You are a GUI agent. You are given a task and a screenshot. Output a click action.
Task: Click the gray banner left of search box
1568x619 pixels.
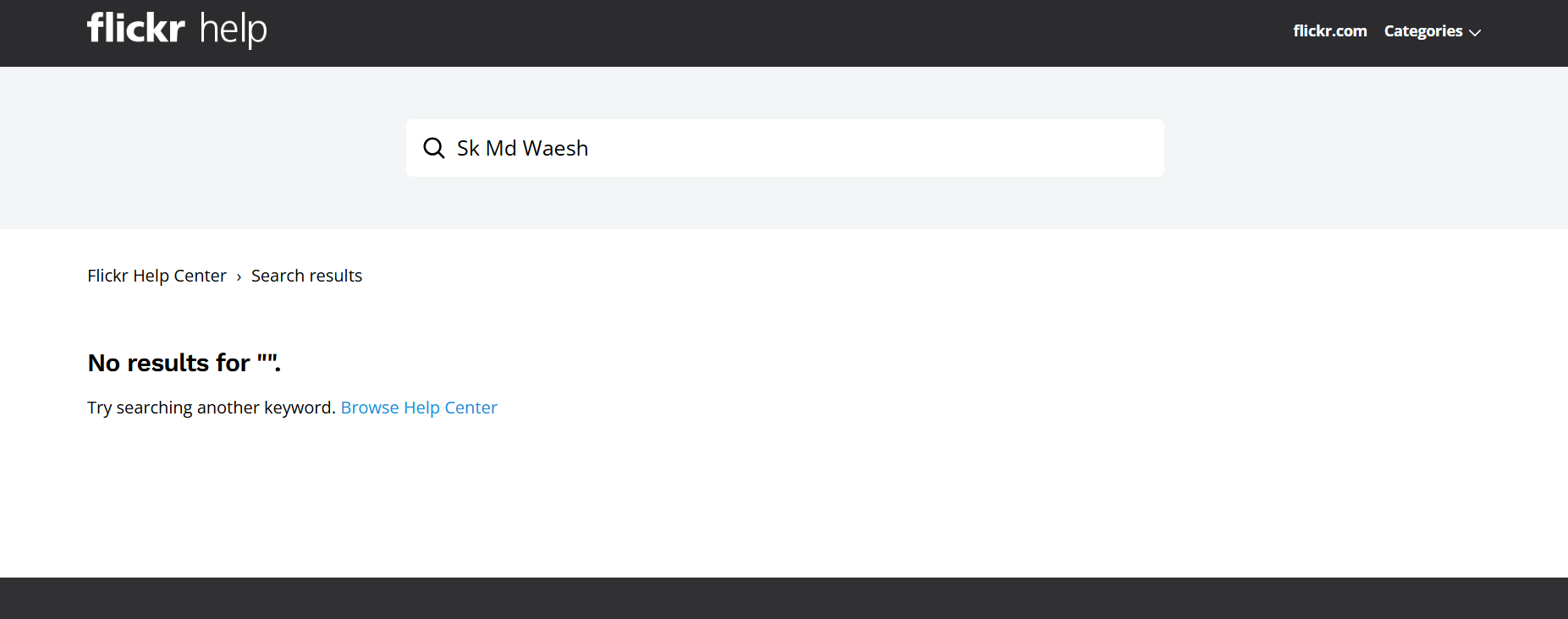203,148
